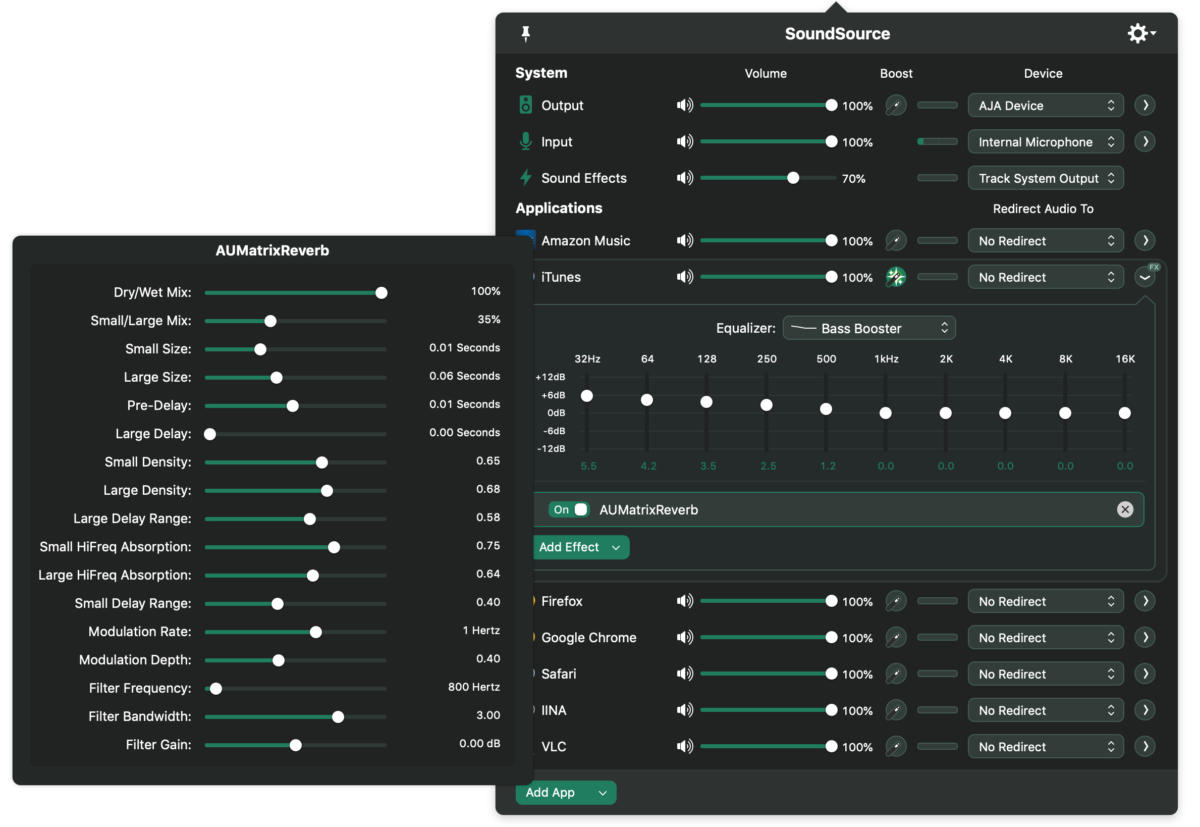Collapse the iTunes FX panel
This screenshot has height=827, width=1200.
point(1145,278)
